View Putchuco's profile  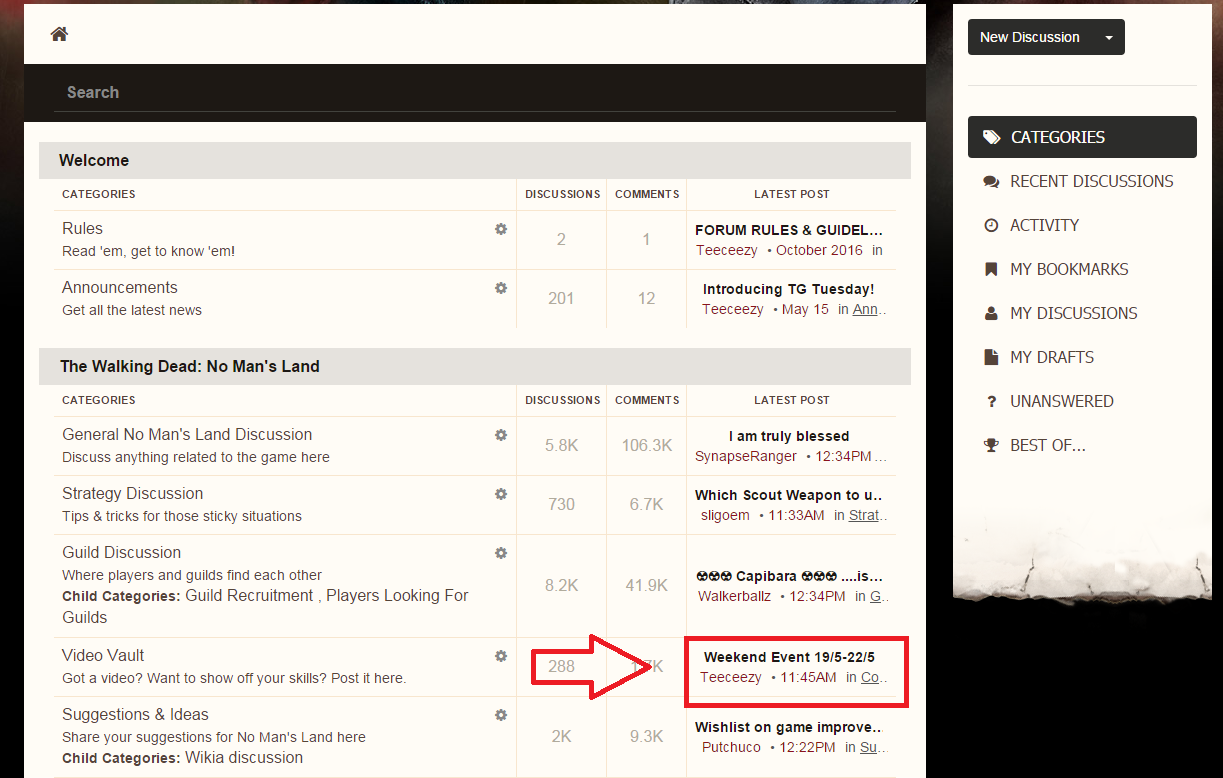point(731,747)
